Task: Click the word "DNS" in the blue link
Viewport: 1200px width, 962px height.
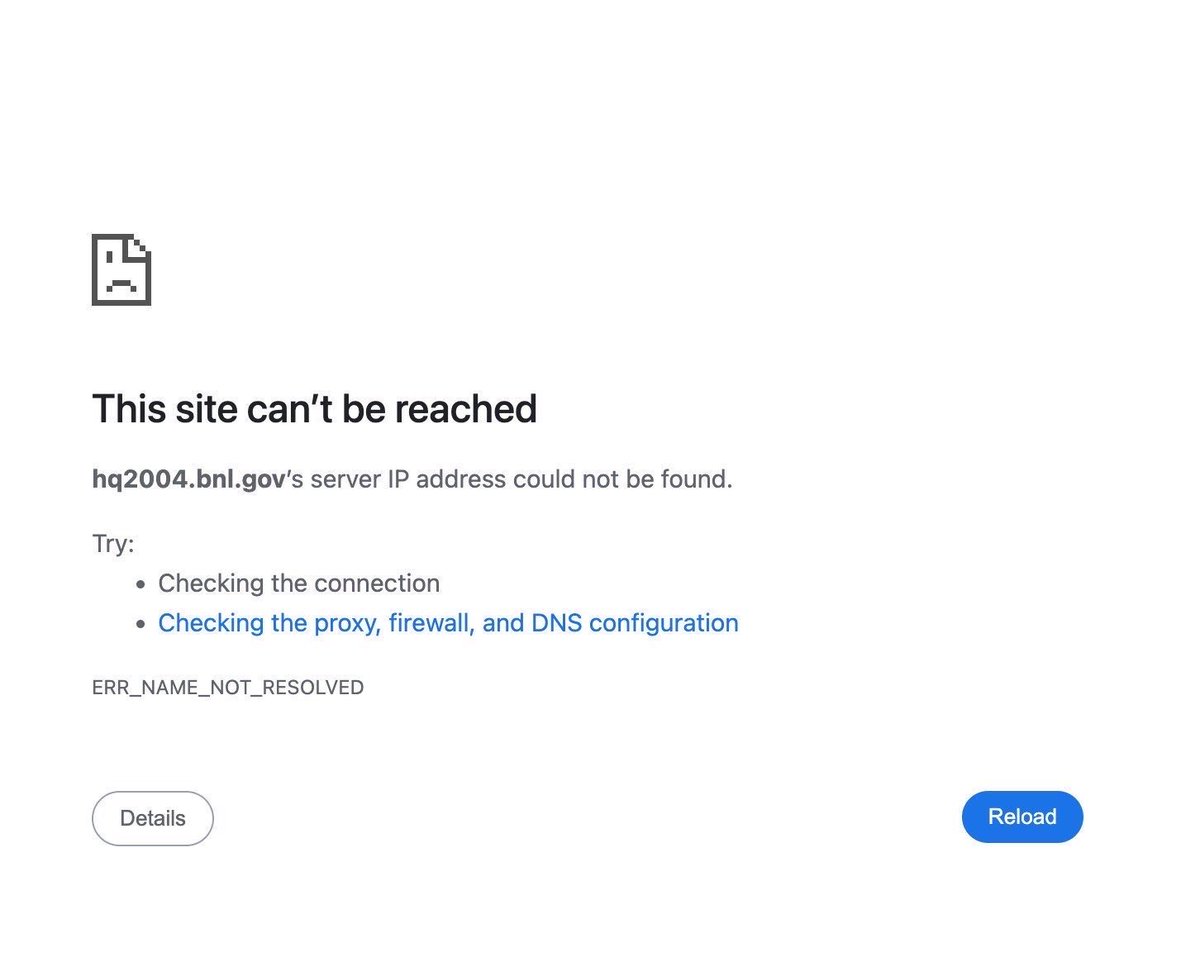Action: tap(556, 623)
